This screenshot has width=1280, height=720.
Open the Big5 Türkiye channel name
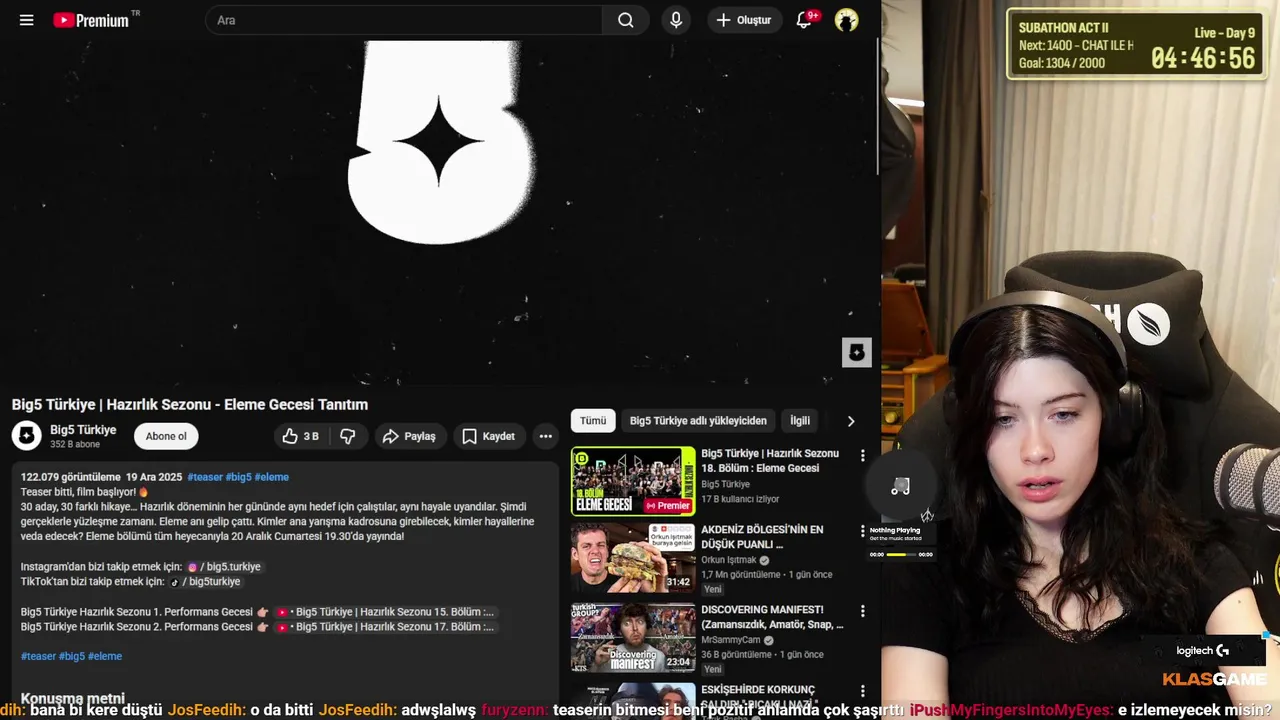[83, 430]
